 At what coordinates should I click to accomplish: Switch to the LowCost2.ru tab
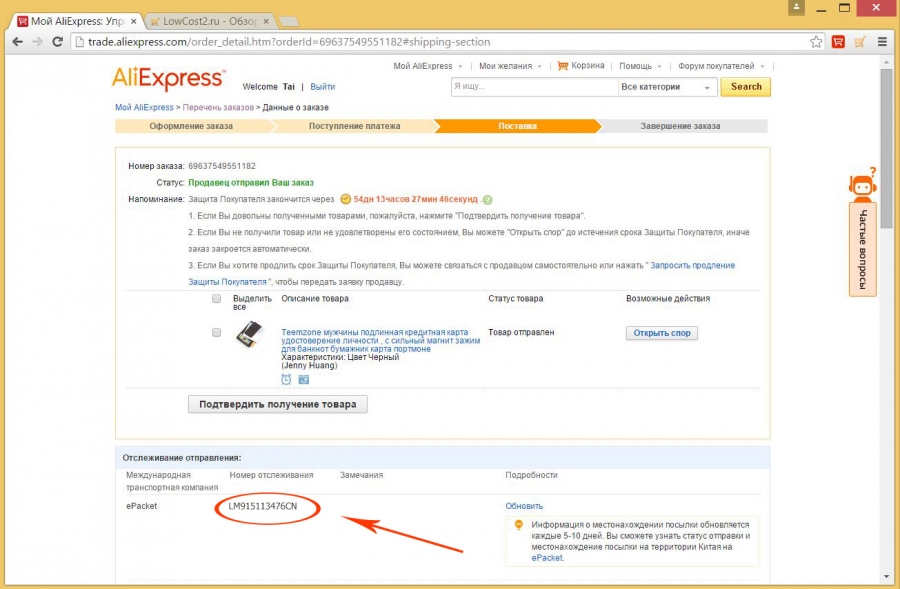point(210,21)
